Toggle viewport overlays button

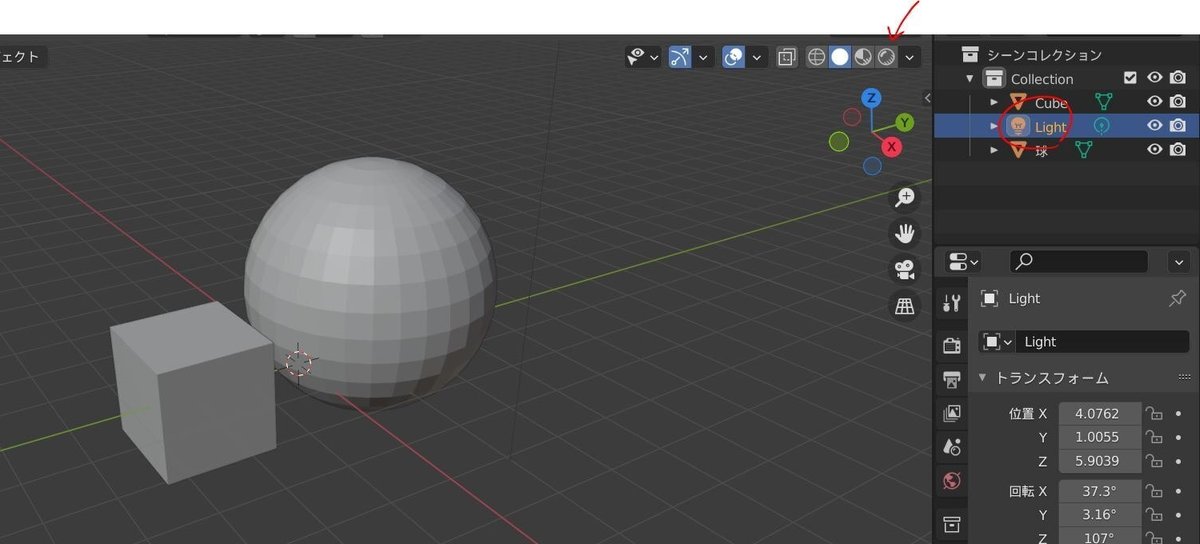pyautogui.click(x=734, y=57)
